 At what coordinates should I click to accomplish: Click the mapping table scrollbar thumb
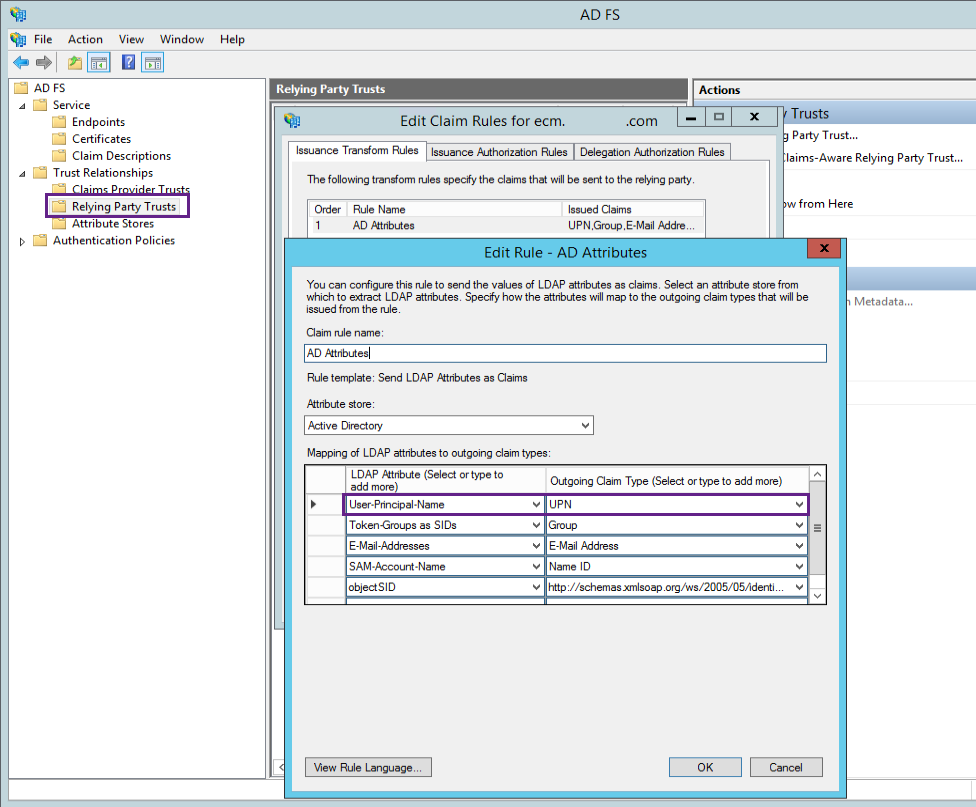coord(817,528)
